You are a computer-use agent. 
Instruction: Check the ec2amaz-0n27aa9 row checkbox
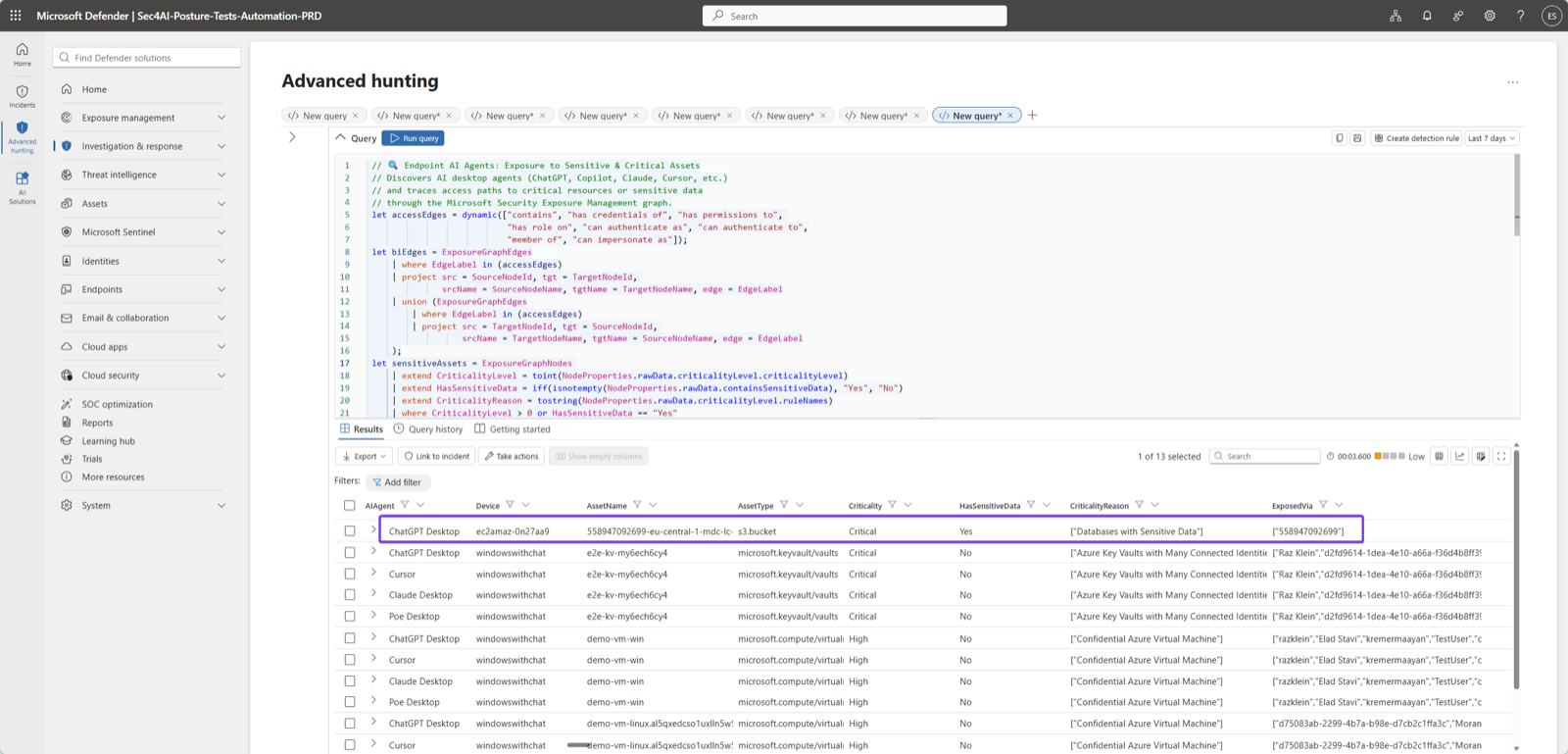[x=350, y=531]
